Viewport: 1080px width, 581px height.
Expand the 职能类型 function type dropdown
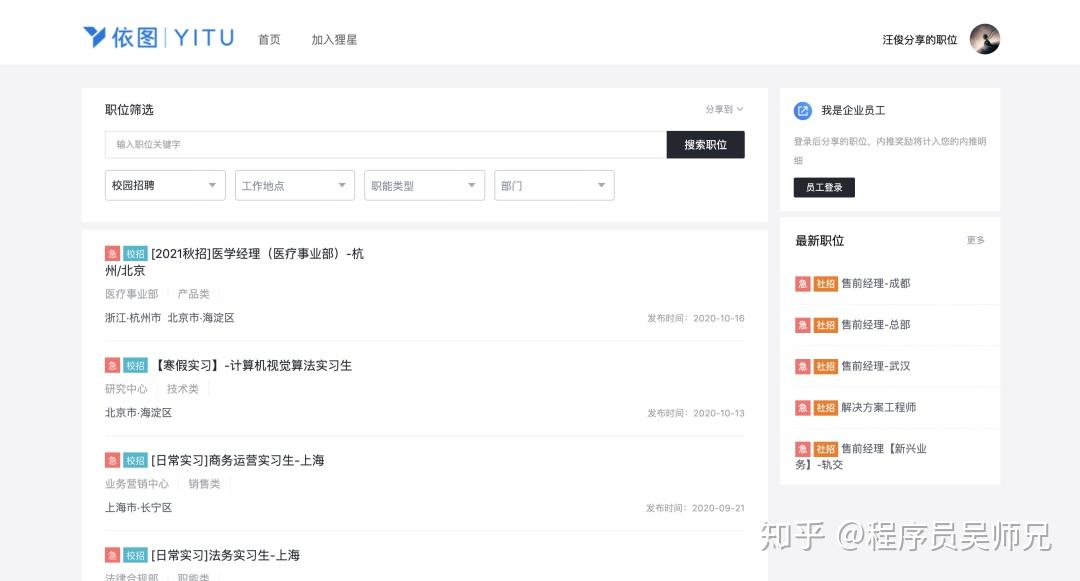425,185
